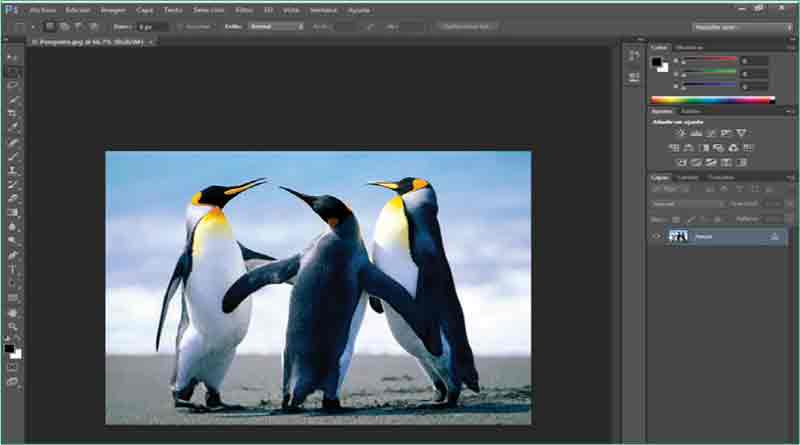This screenshot has height=445, width=800.
Task: Select the Brush tool
Action: [13, 156]
